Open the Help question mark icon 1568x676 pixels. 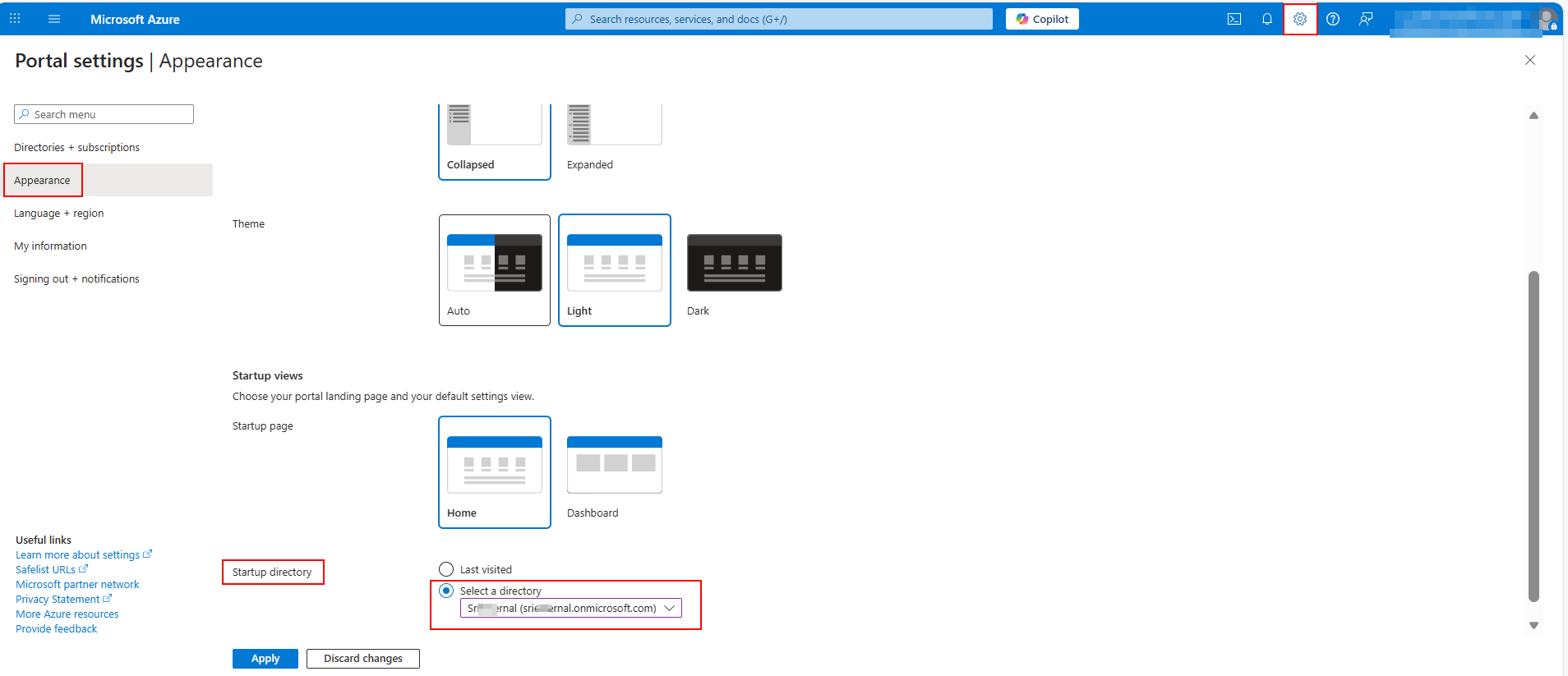1333,19
